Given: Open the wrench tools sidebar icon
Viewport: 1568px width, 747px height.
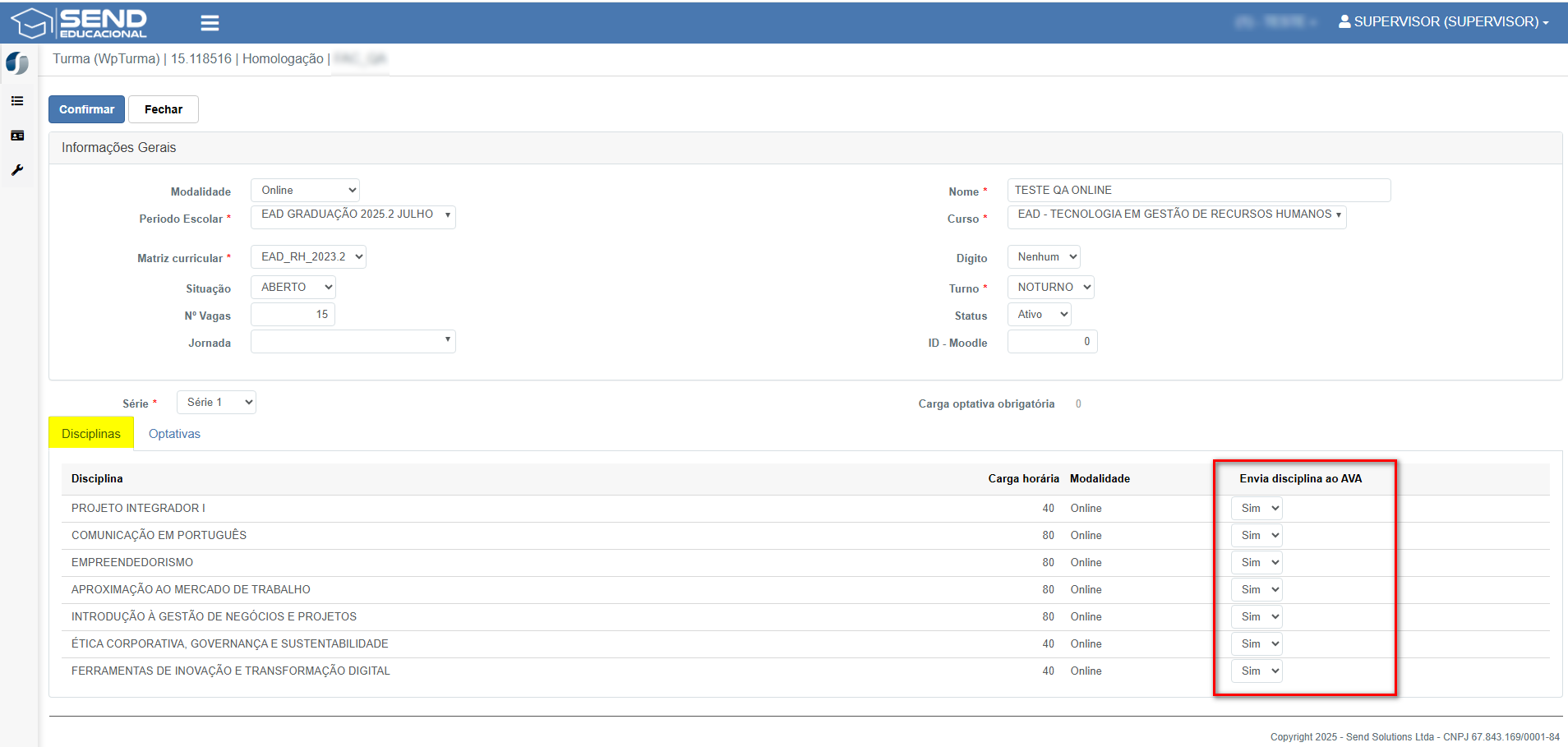Looking at the screenshot, I should click(x=17, y=170).
